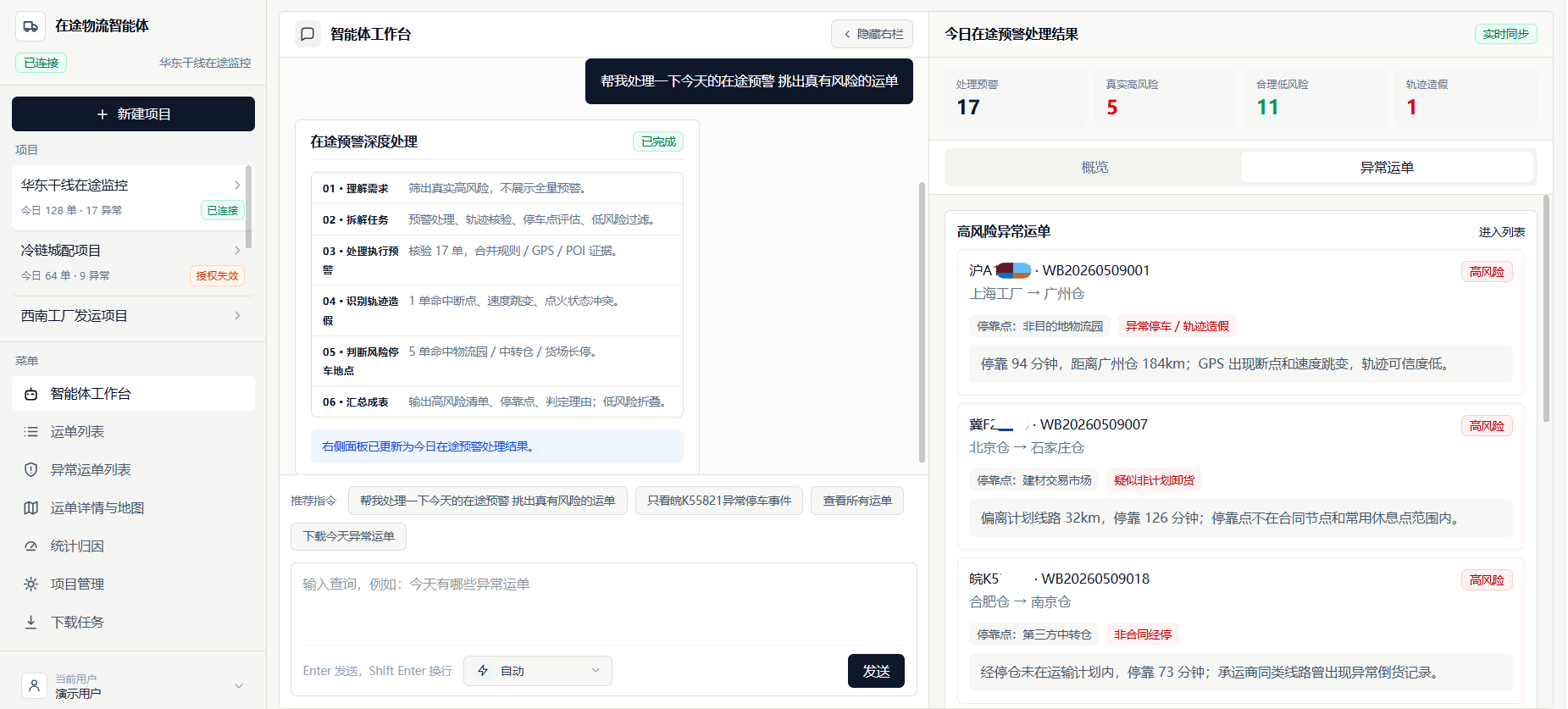The height and width of the screenshot is (709, 1568).
Task: Open 项目管理 menu item
Action: (x=133, y=584)
